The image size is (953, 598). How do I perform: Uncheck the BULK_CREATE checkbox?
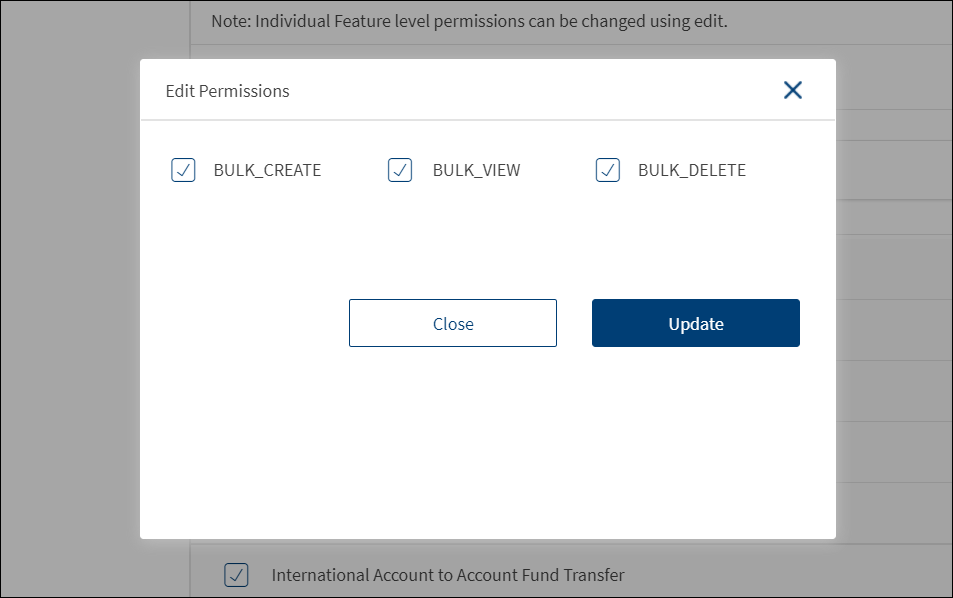(x=183, y=170)
